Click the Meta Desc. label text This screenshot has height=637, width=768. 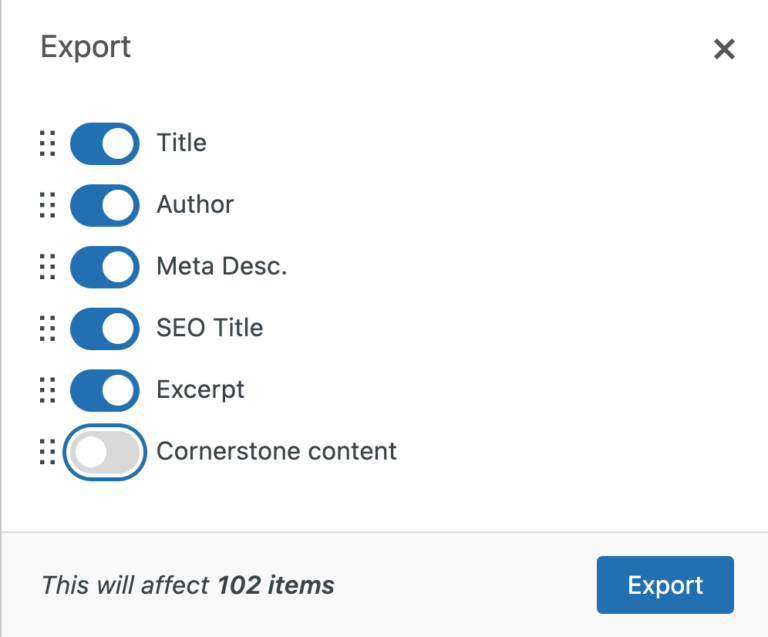coord(222,267)
